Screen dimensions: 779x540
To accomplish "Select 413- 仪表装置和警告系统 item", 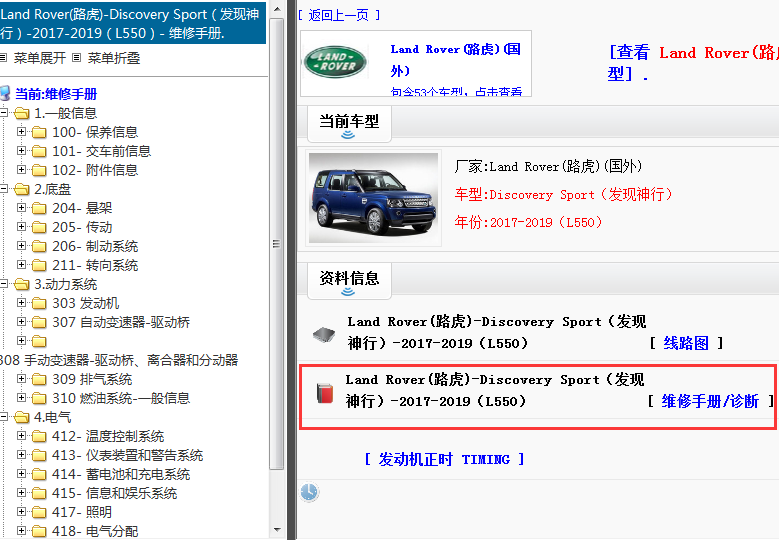I will point(127,456).
